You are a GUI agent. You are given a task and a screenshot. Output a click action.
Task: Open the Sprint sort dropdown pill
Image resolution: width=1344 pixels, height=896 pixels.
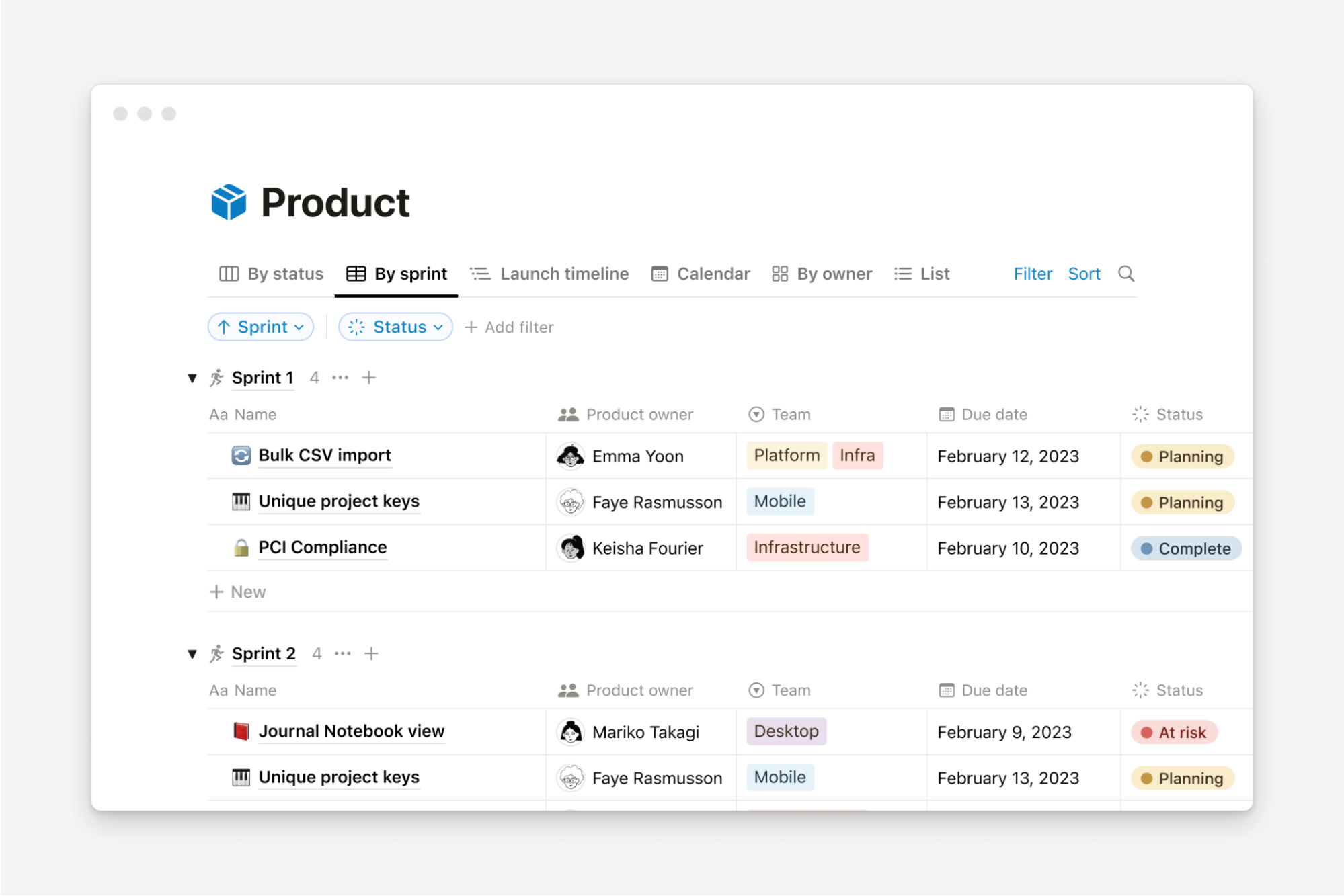tap(261, 327)
